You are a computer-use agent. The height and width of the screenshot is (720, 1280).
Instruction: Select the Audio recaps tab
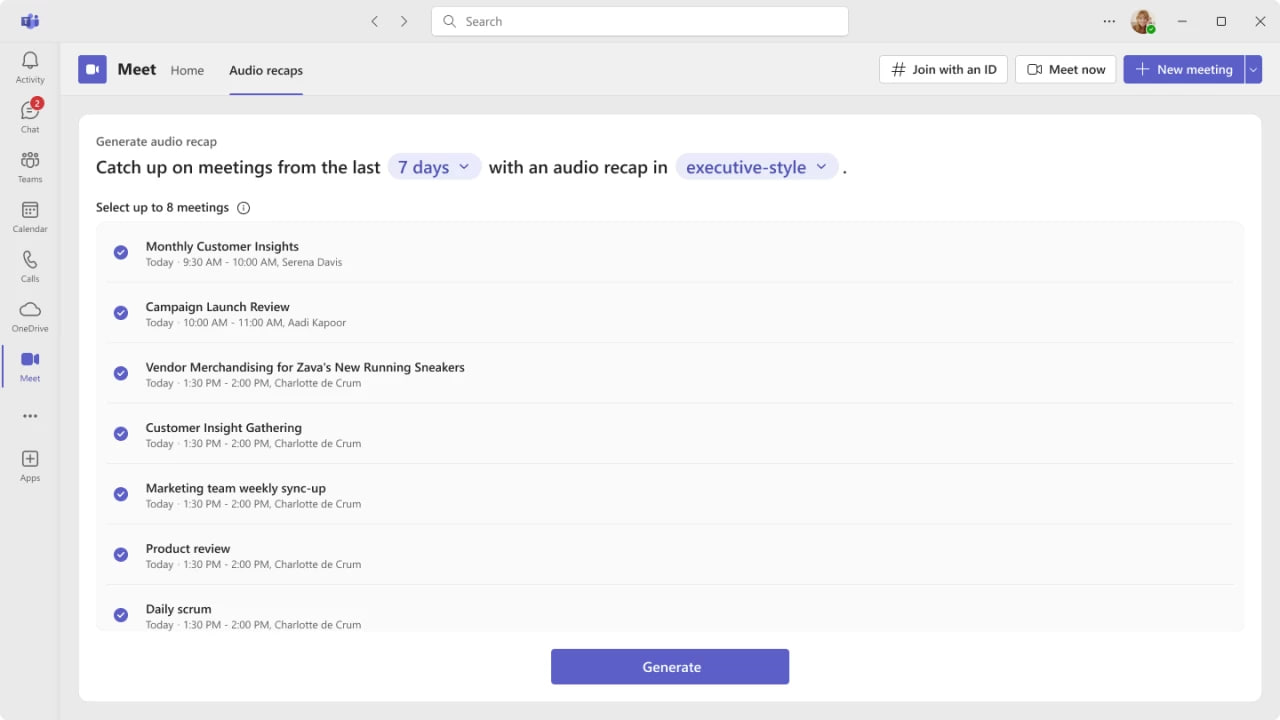point(265,70)
